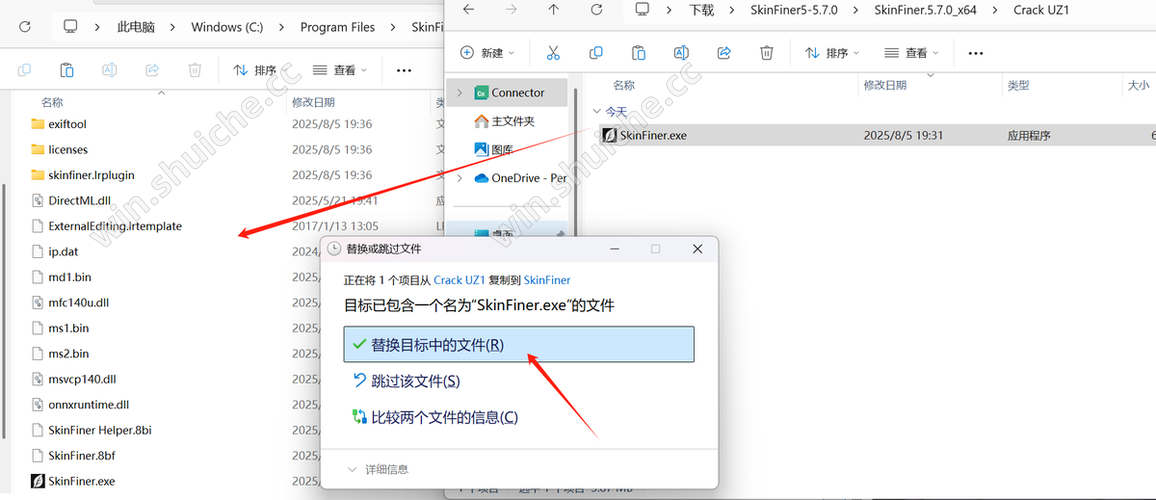
Task: Click the delete icon in SkinFiner folder window
Action: click(195, 70)
